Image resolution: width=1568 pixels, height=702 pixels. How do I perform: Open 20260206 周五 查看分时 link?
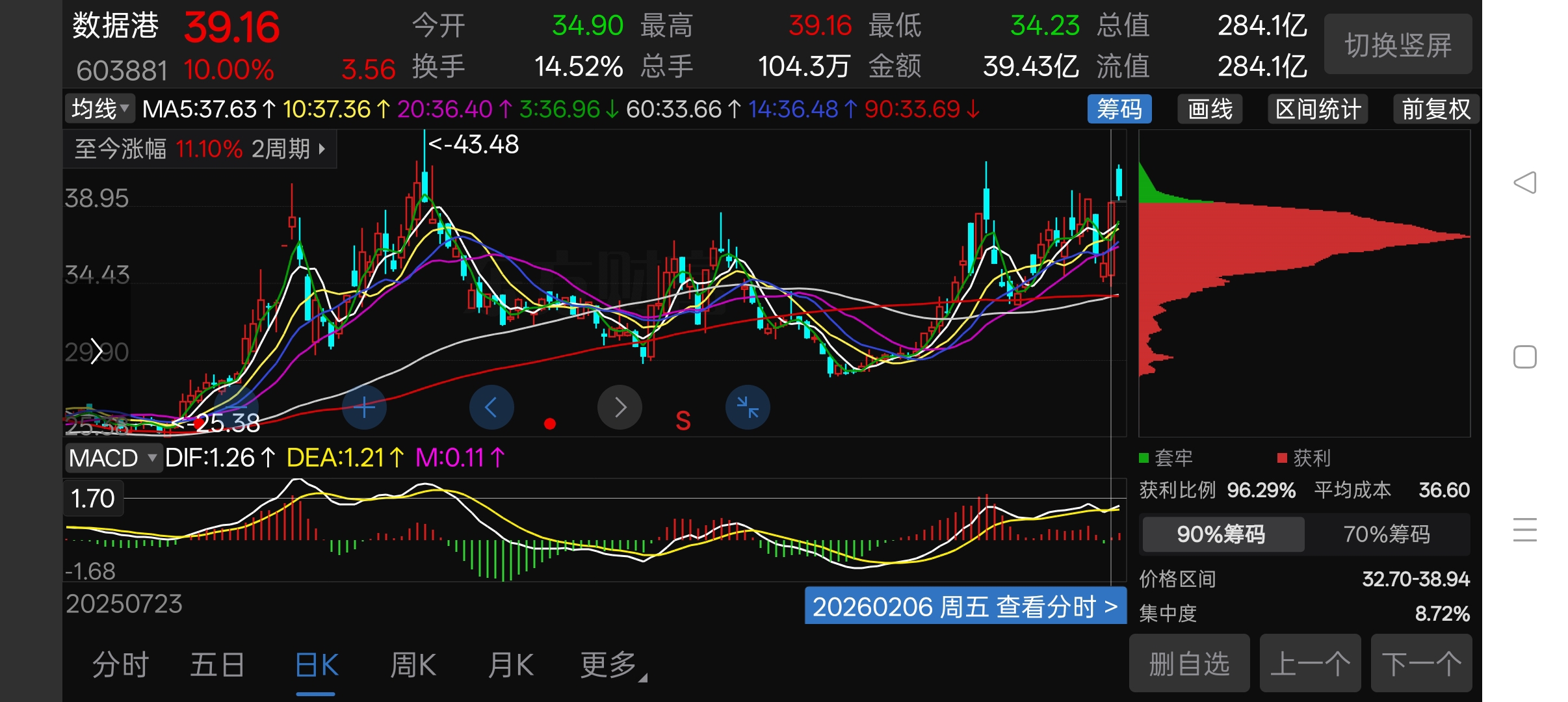pyautogui.click(x=965, y=606)
